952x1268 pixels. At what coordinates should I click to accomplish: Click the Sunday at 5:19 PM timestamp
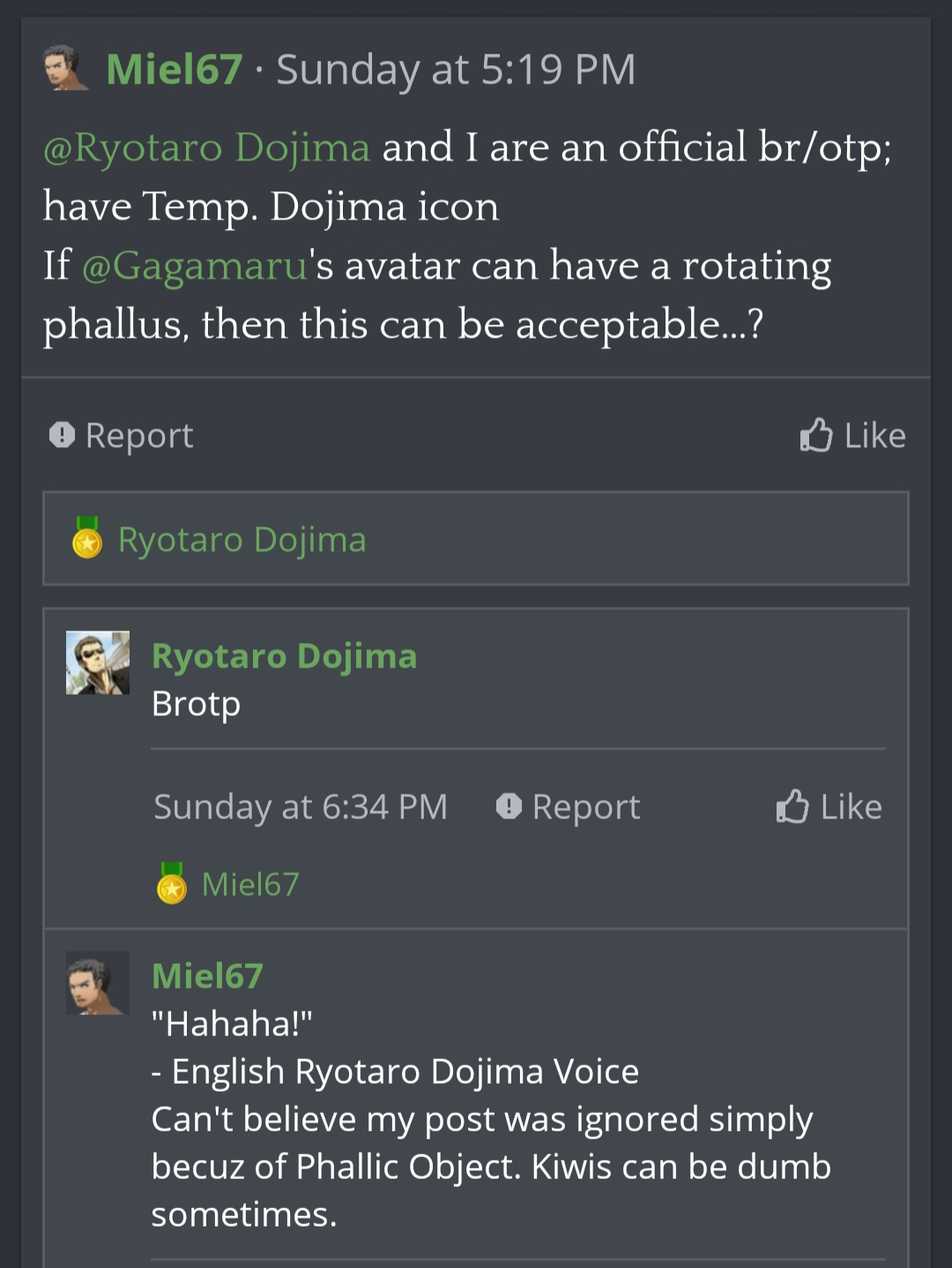[456, 70]
